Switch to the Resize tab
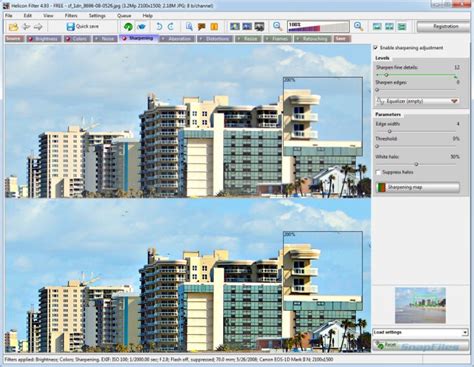The image size is (474, 367). pyautogui.click(x=248, y=39)
